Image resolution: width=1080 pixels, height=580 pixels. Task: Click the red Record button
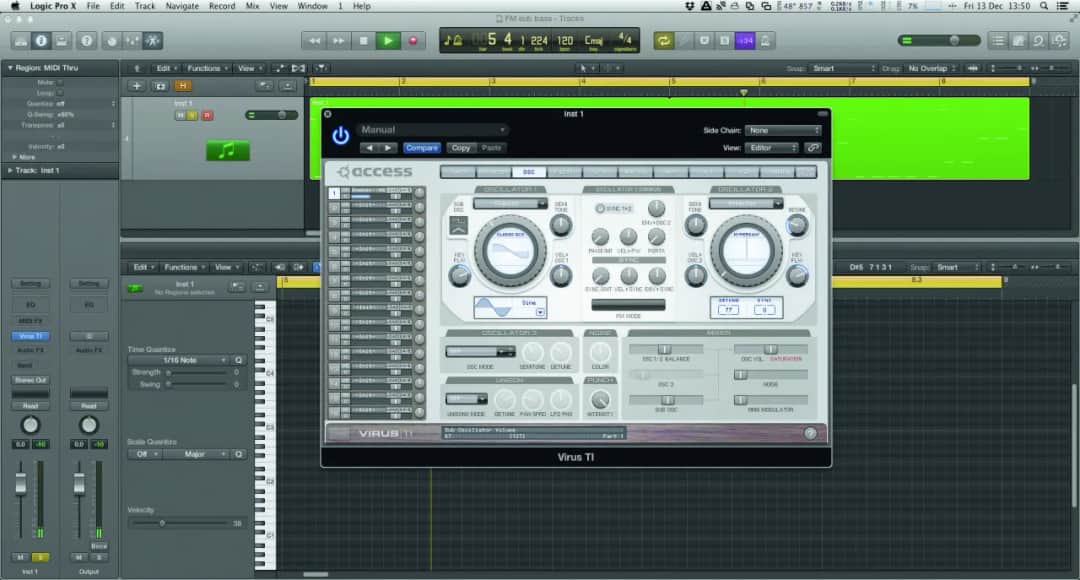[x=412, y=40]
